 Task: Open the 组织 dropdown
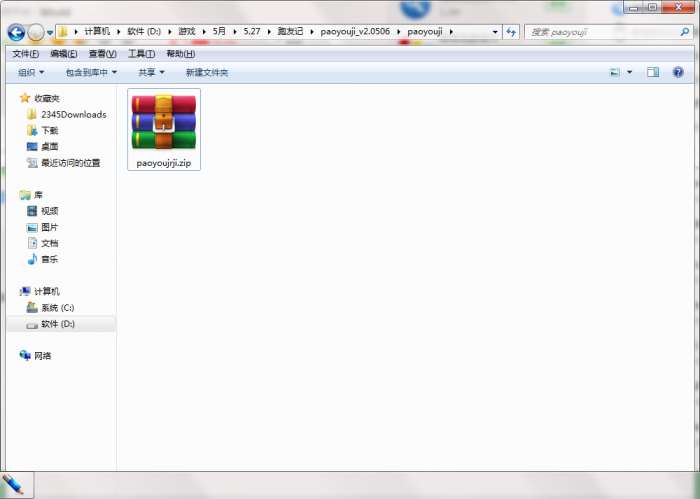point(31,72)
